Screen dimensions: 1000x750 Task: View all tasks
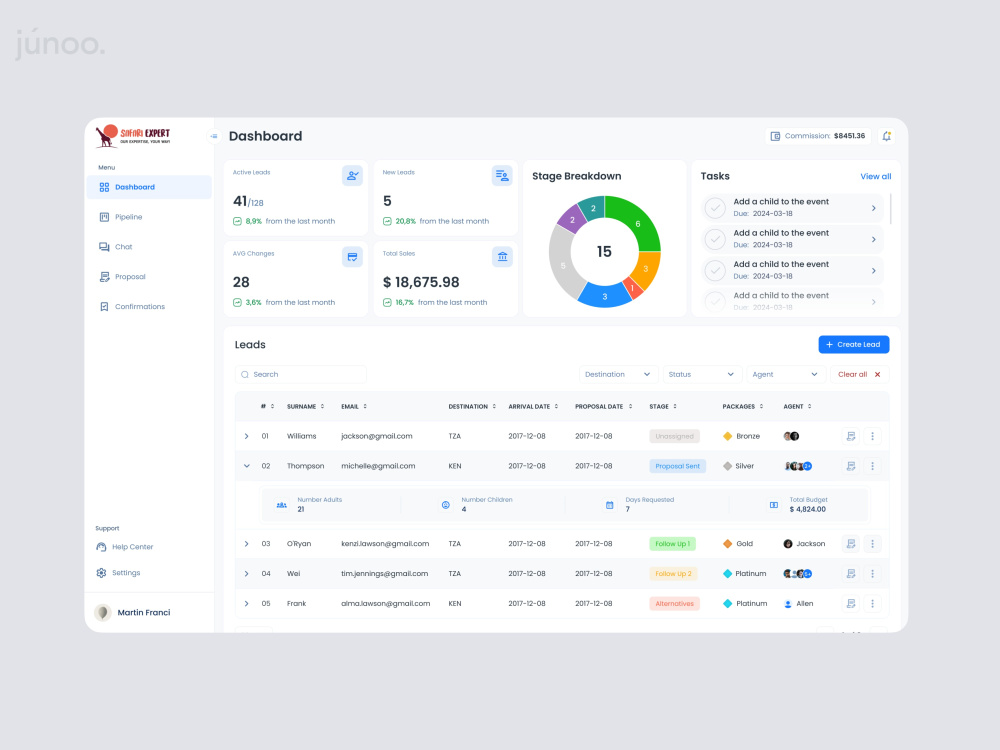876,176
